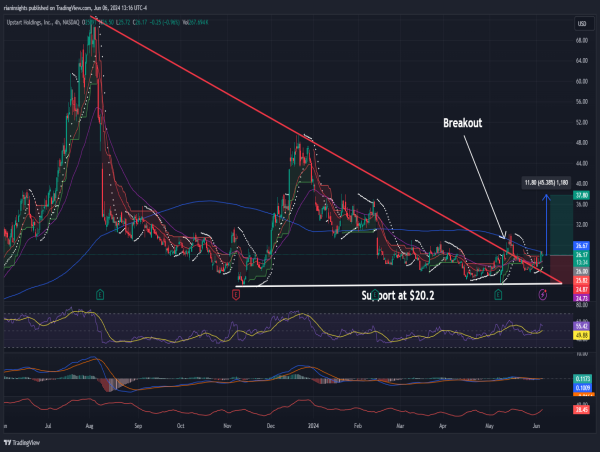This screenshot has height=452, width=600.
Task: Open the USD currency selector
Action: (x=584, y=24)
